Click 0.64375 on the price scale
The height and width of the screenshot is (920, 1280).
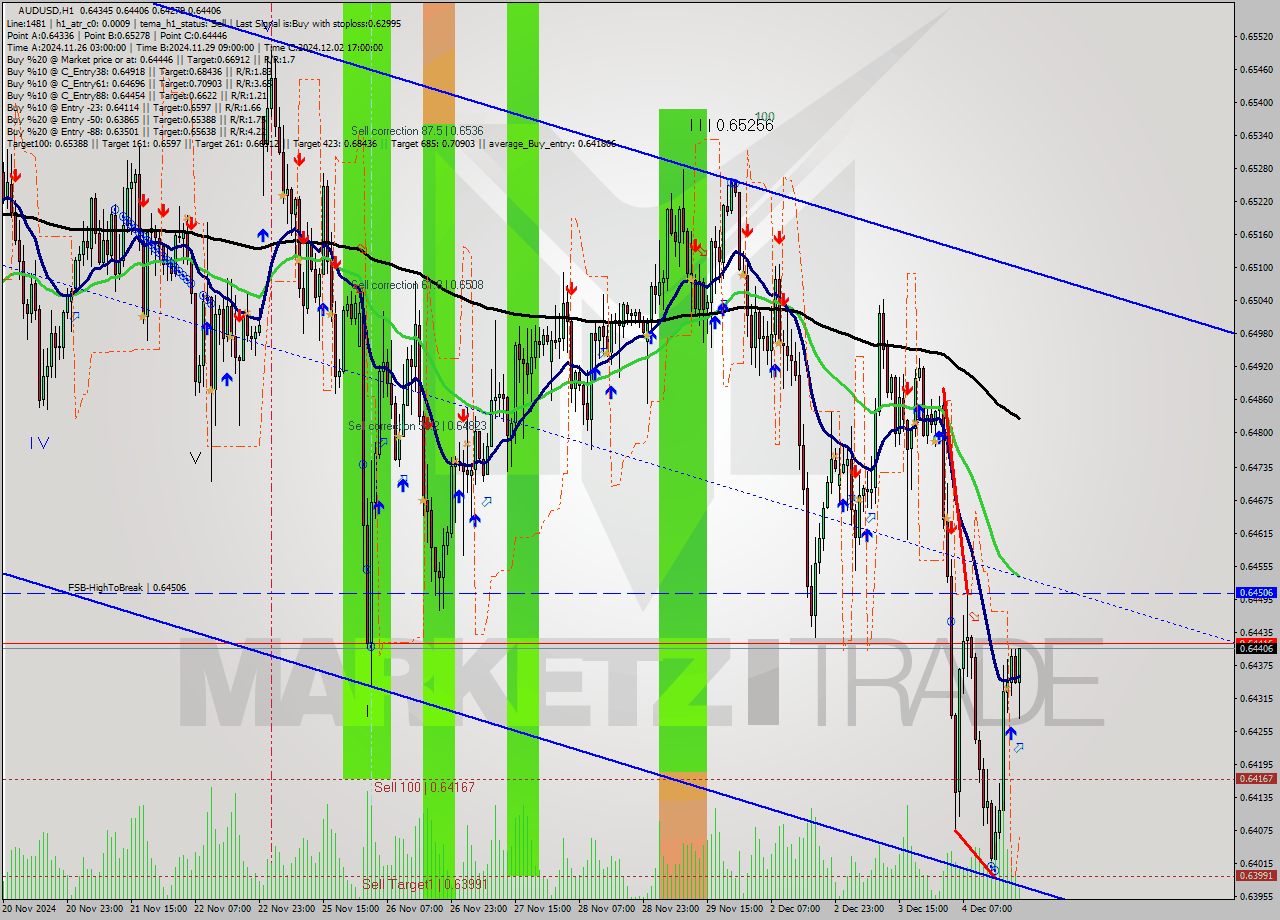[1256, 665]
